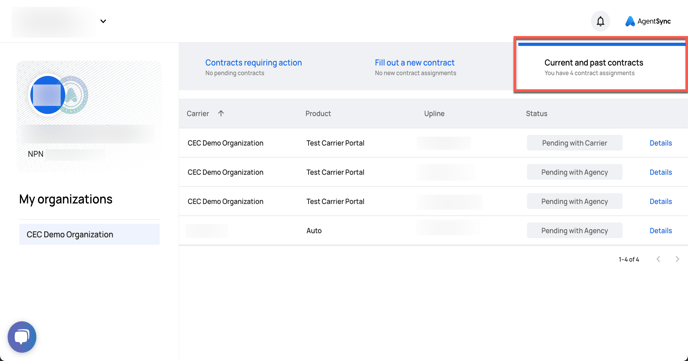Click the Upline column header
Screen dimensions: 688x361
click(x=434, y=114)
